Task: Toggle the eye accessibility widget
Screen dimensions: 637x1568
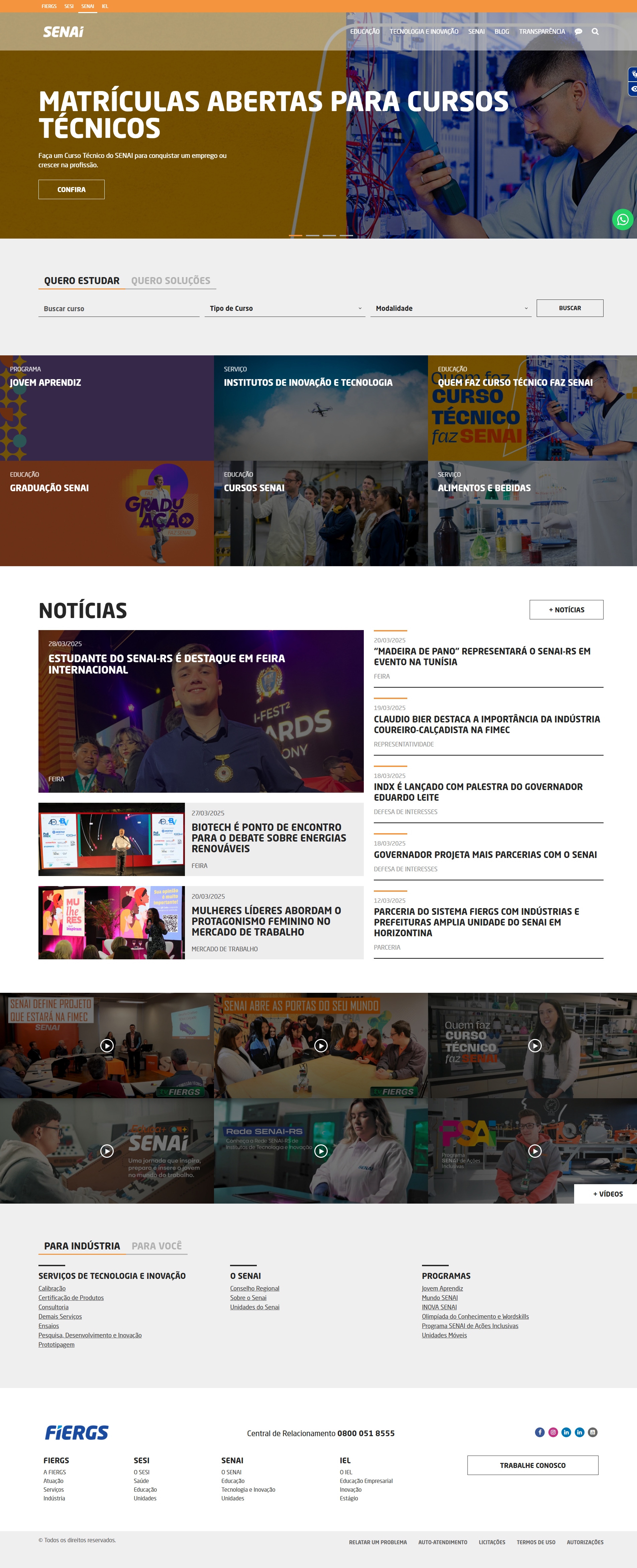Action: point(633,89)
